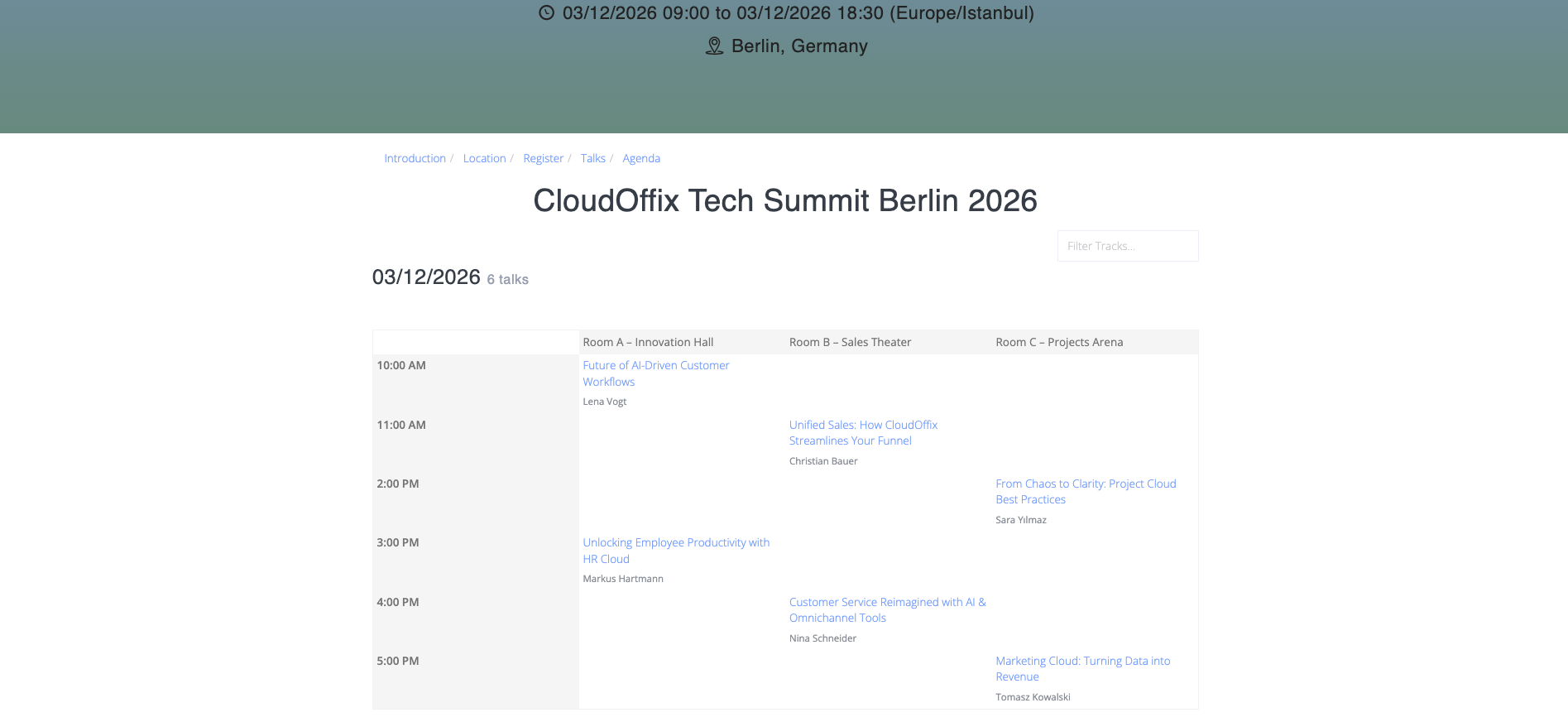Click the 3:00 PM time slot
Image resolution: width=1568 pixels, height=722 pixels.
(398, 542)
